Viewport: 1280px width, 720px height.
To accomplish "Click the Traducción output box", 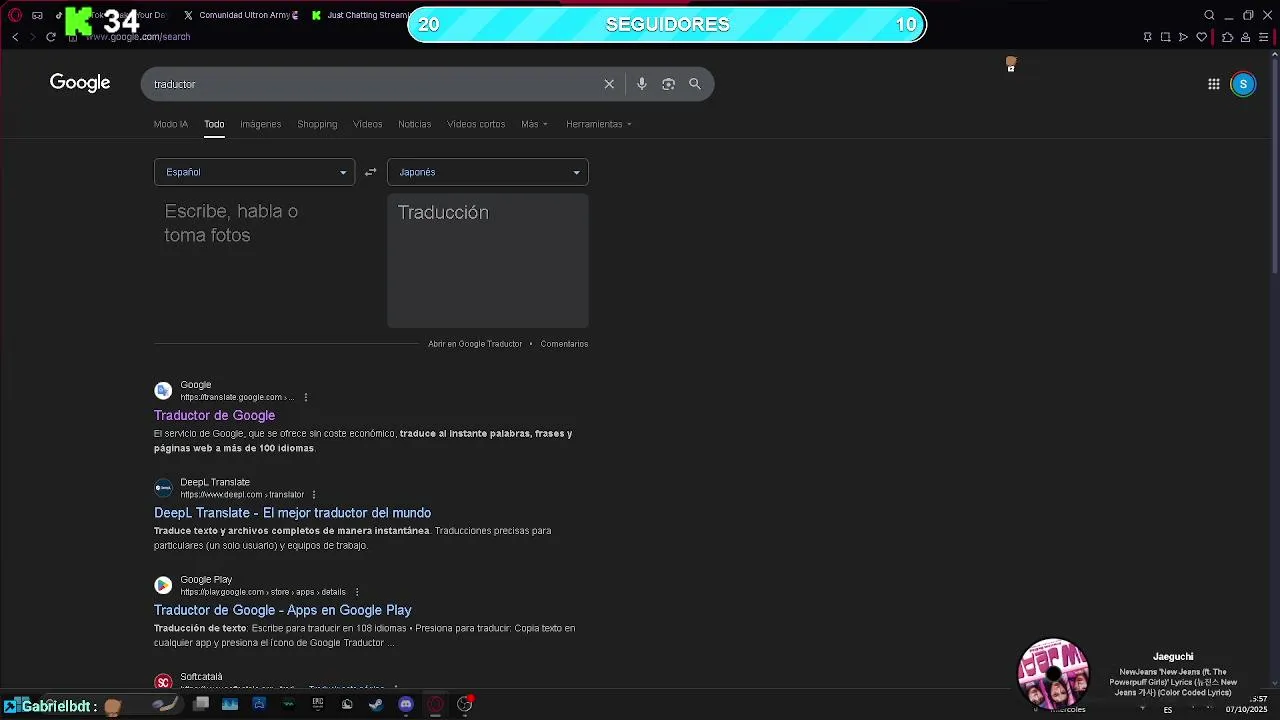I will point(488,260).
